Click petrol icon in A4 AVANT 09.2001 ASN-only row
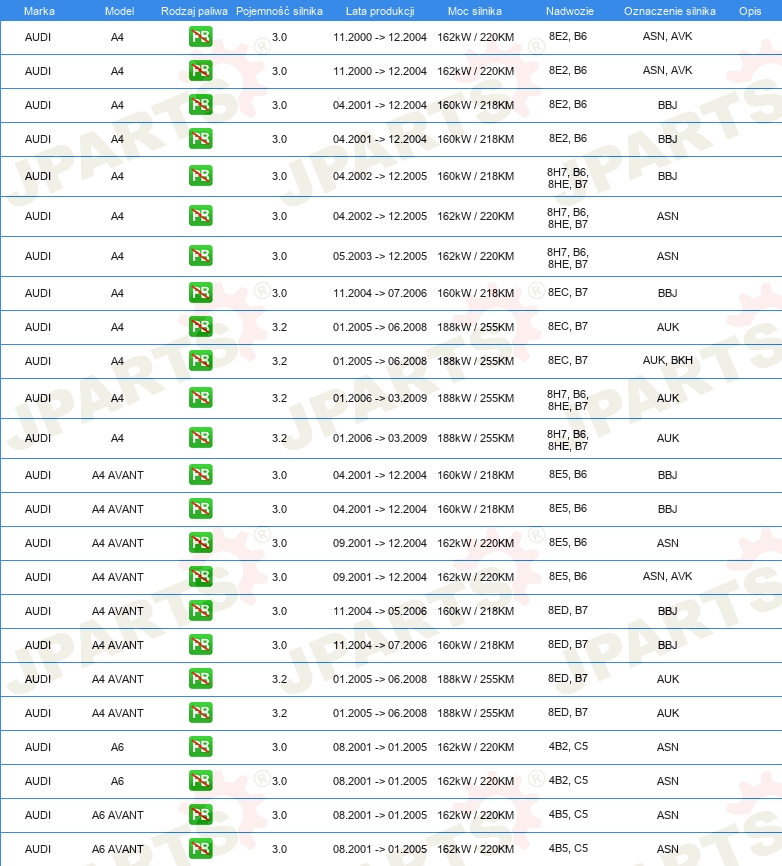782x866 pixels. pos(200,543)
